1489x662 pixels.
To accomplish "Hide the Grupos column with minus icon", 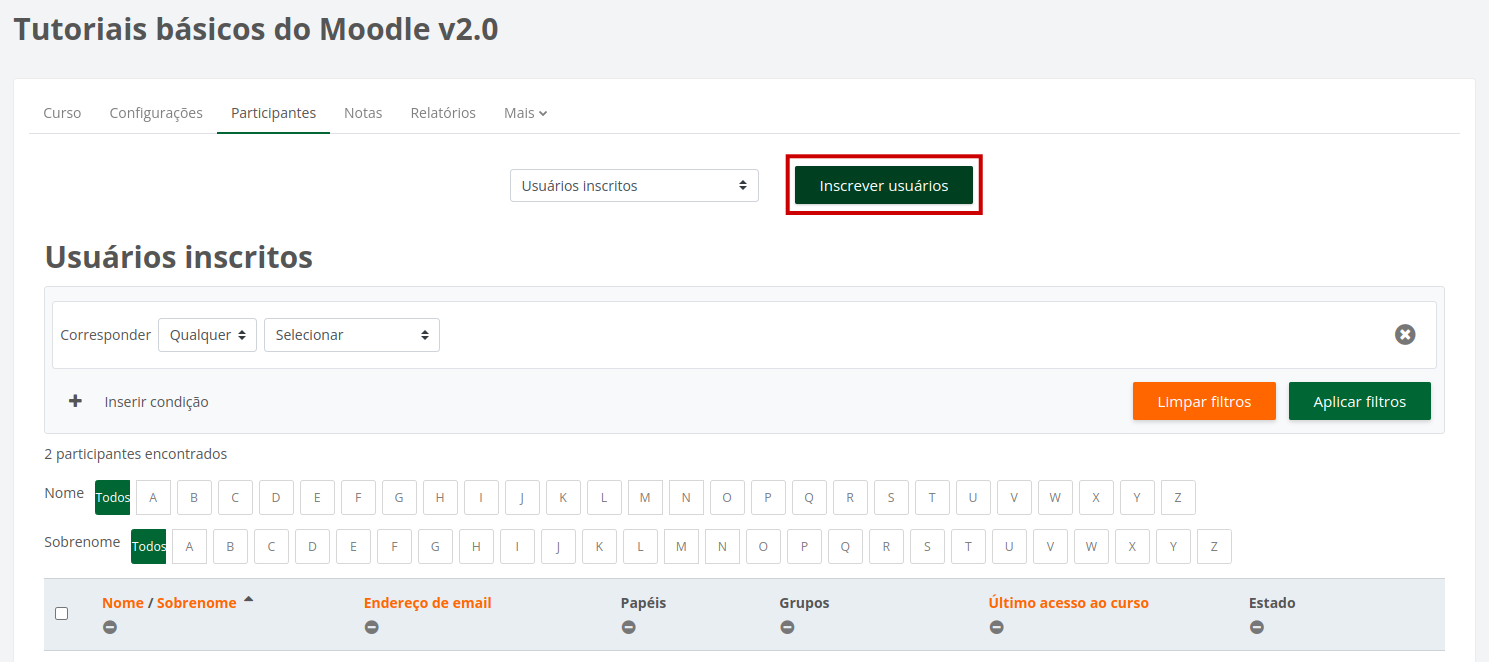I will click(787, 627).
